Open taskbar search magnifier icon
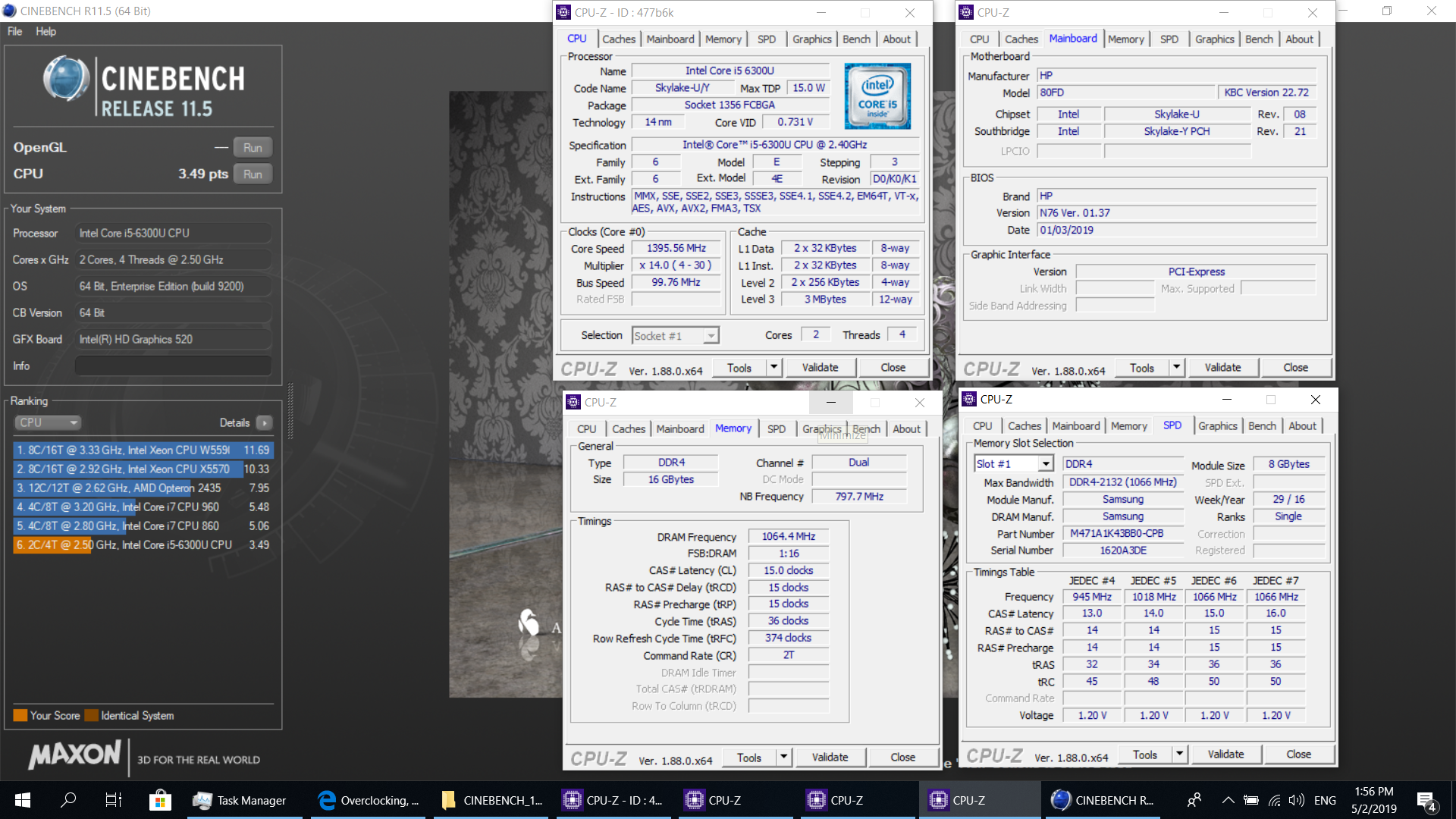Viewport: 1456px width, 819px height. point(68,800)
